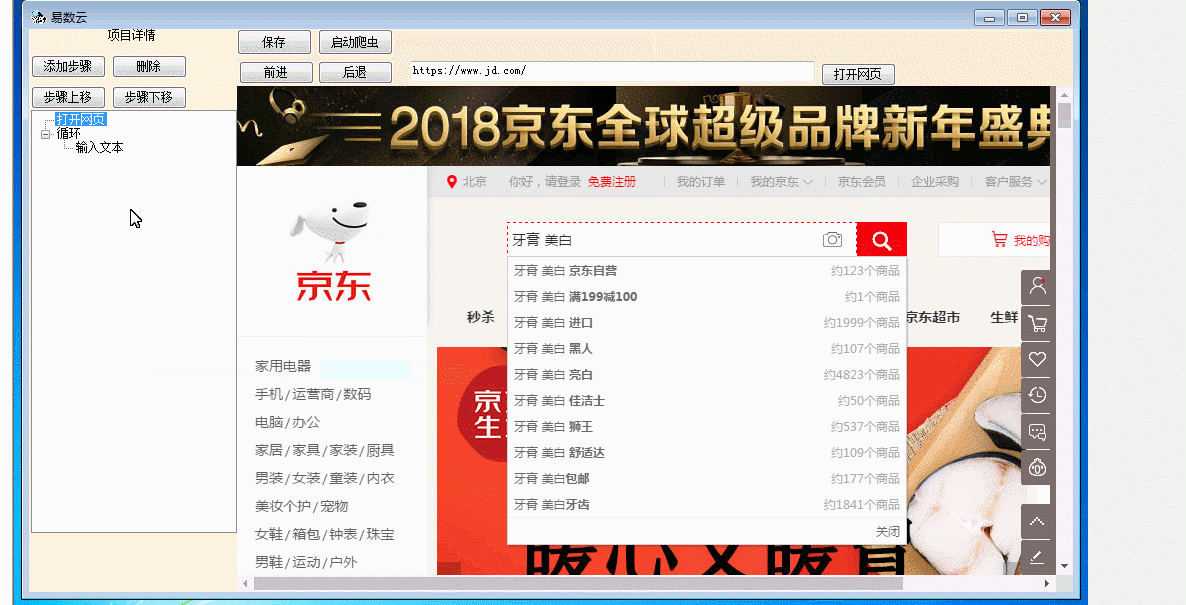Click the 北京 location text
The image size is (1186, 605).
[x=475, y=182]
